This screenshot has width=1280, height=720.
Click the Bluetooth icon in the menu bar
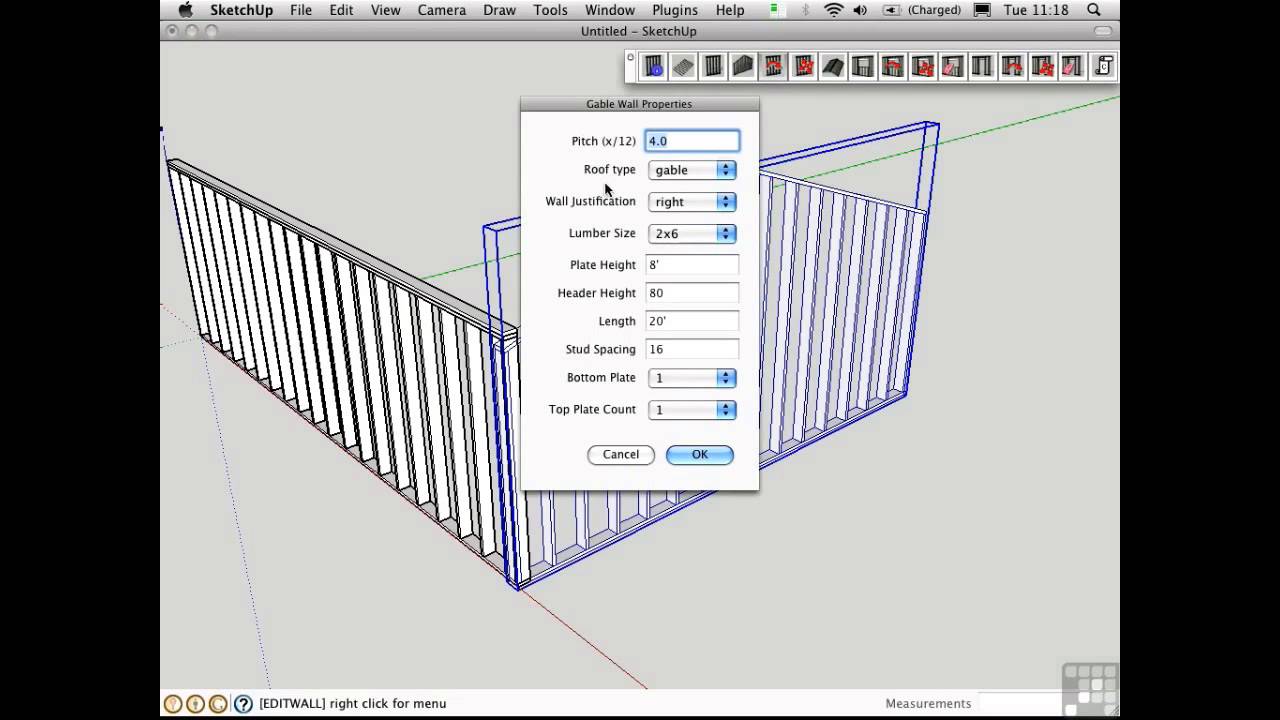tap(805, 10)
